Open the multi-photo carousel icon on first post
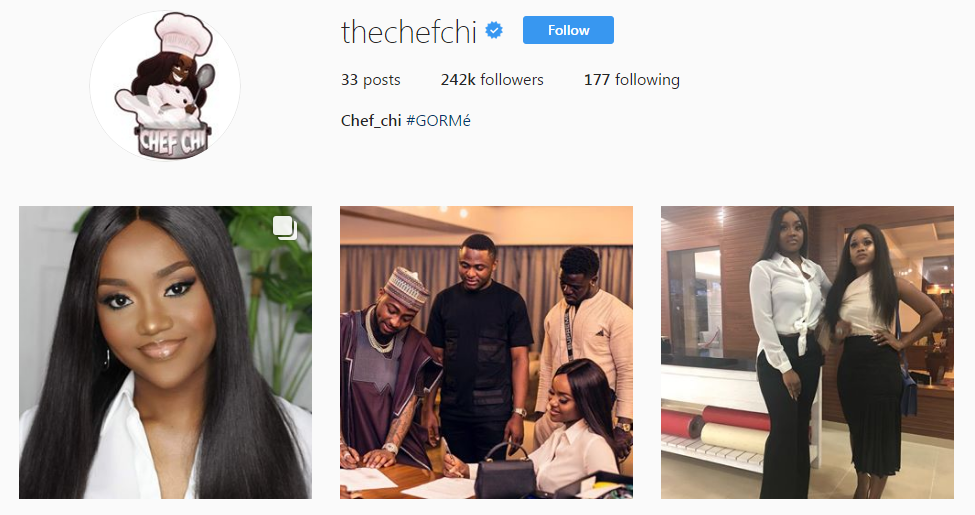 (285, 228)
